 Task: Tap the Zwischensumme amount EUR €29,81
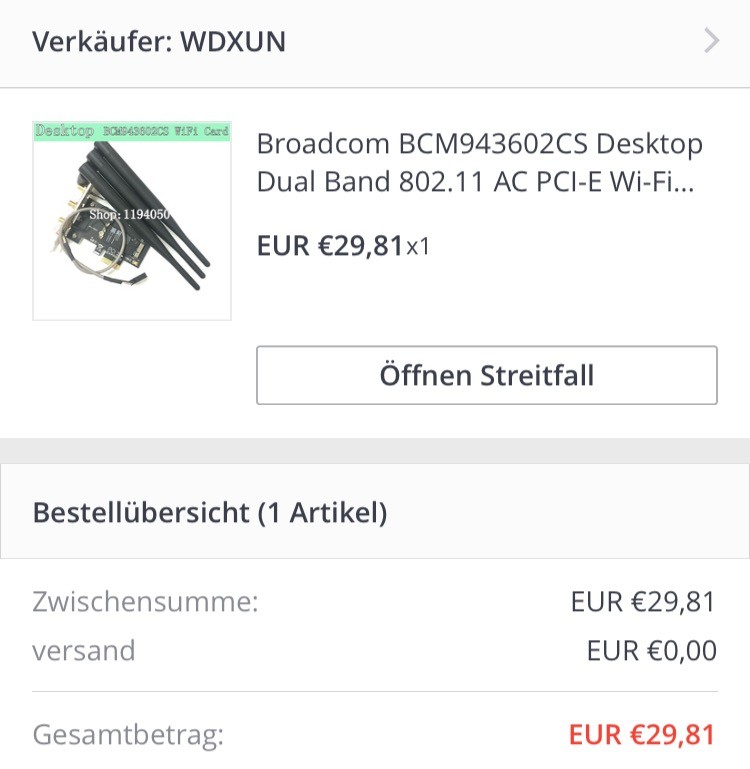tap(643, 602)
